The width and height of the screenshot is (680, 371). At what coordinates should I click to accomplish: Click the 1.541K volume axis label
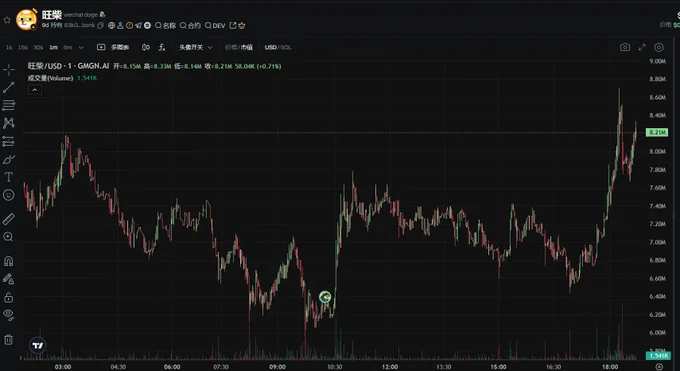point(657,356)
